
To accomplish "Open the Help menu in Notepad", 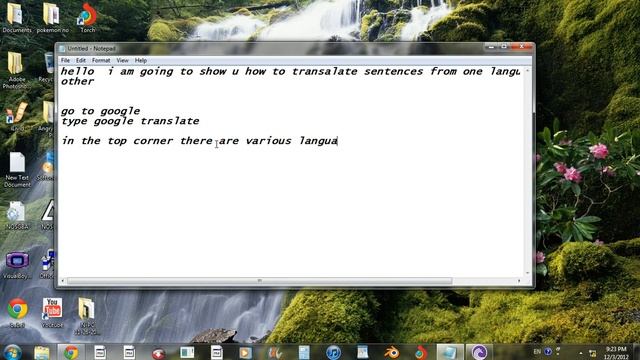I will coord(140,60).
